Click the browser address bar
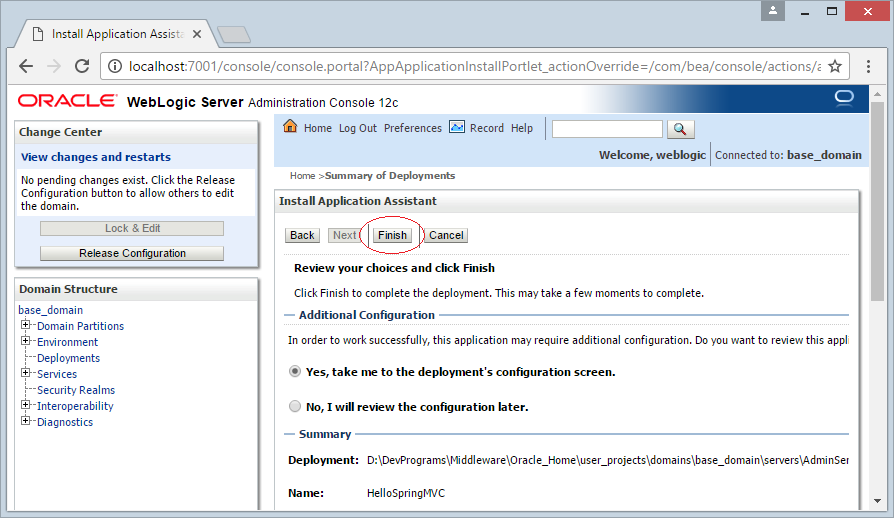This screenshot has width=894, height=518. [x=473, y=67]
